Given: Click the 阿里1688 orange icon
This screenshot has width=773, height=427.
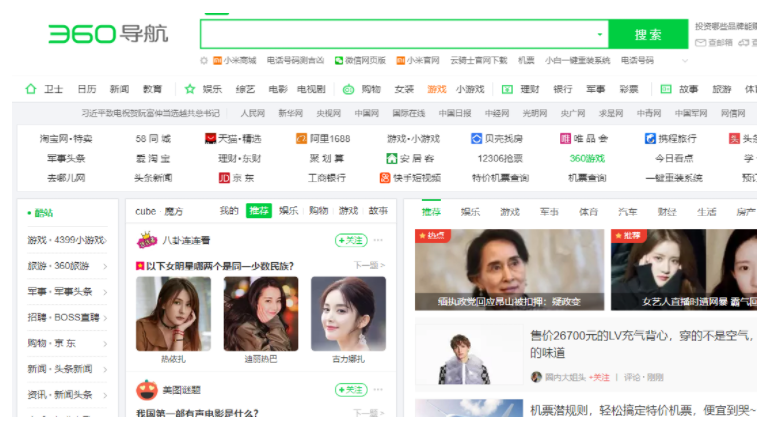Looking at the screenshot, I should [301, 139].
